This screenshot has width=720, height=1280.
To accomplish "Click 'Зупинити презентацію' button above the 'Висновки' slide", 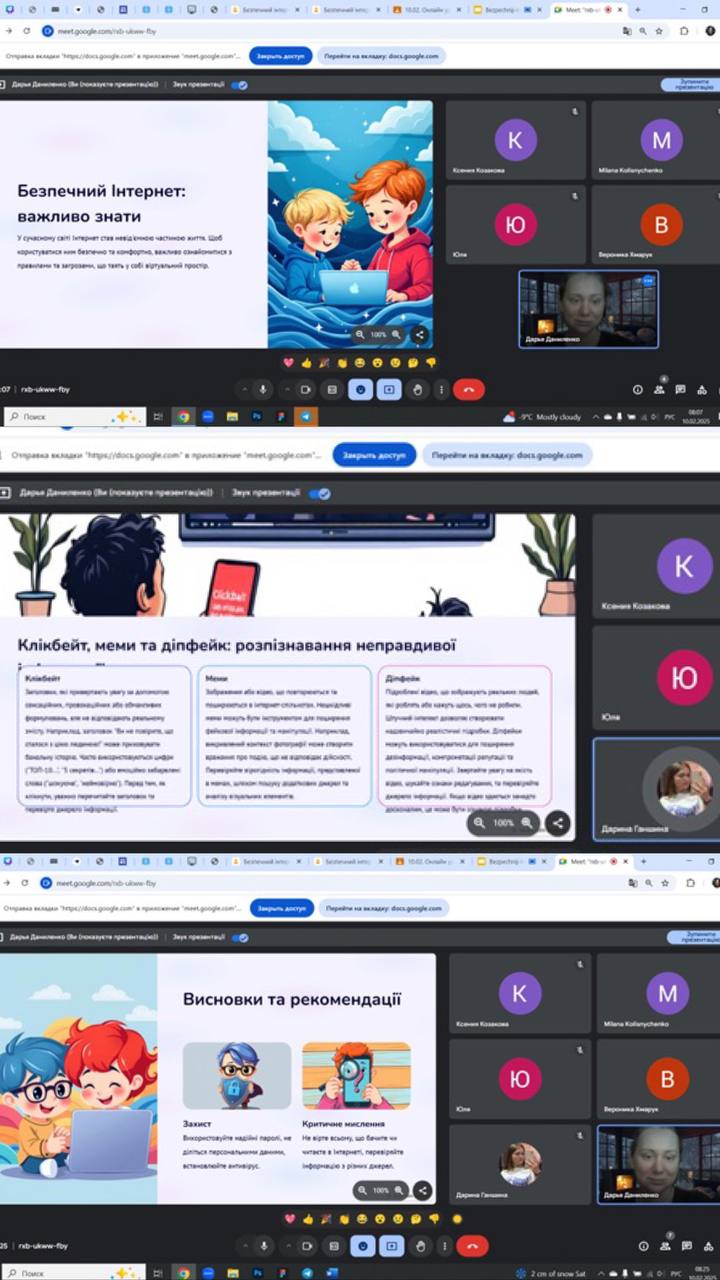I will (x=692, y=937).
